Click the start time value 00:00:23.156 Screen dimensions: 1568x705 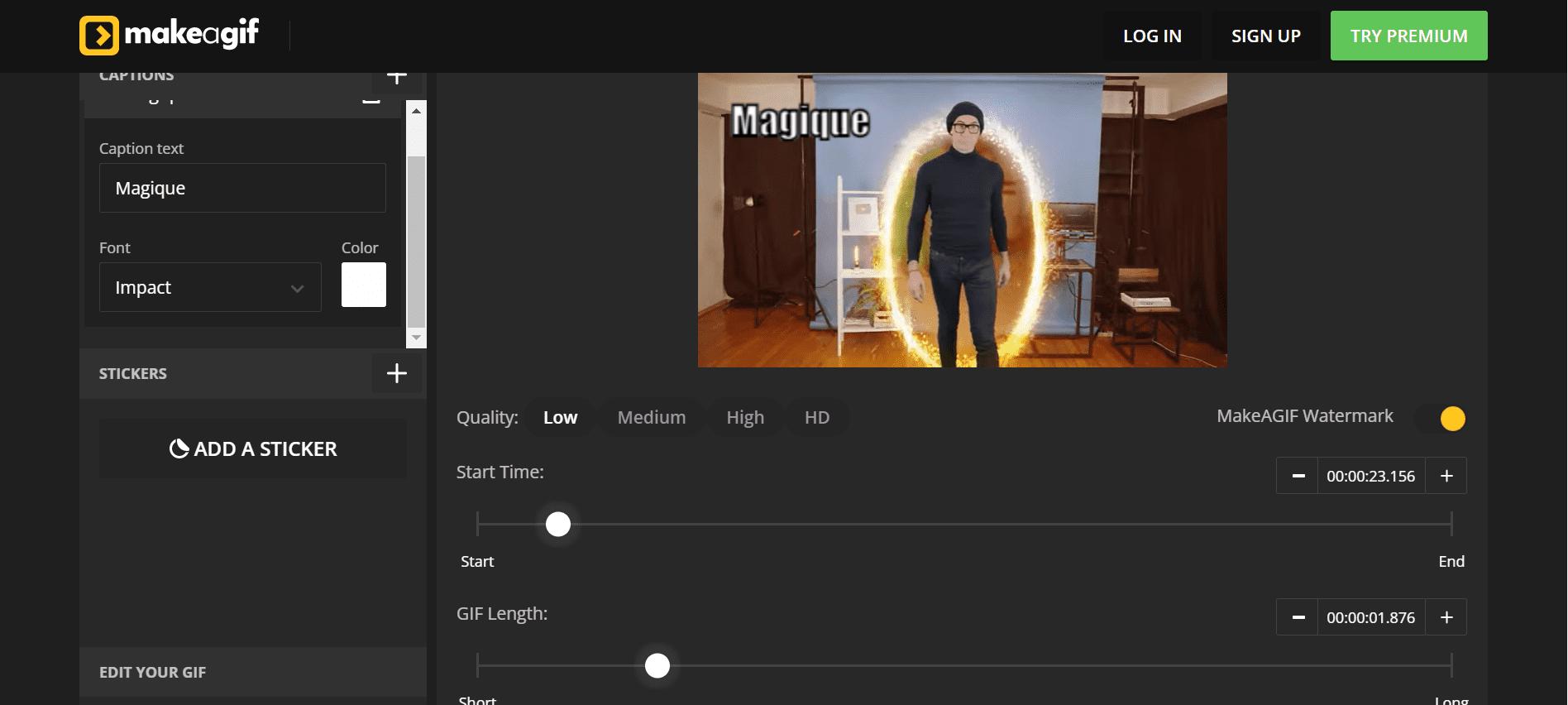pyautogui.click(x=1371, y=476)
